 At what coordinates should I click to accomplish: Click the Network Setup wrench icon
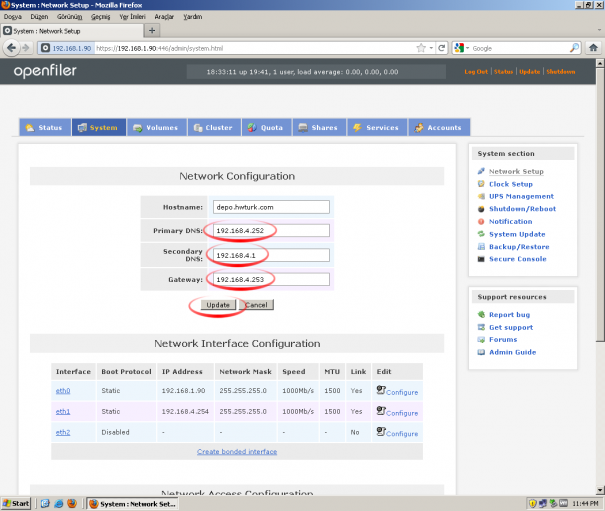[x=481, y=171]
